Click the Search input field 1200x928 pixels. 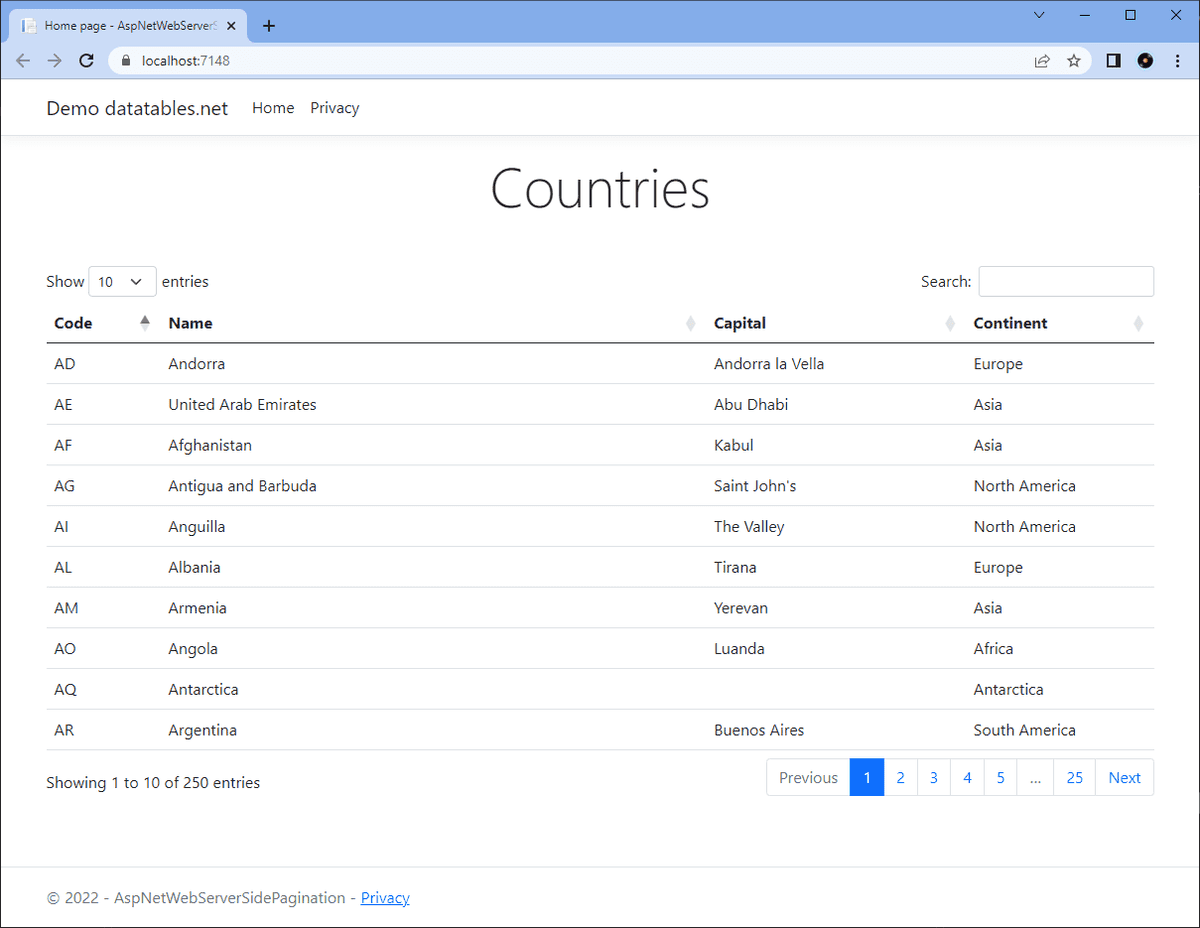[x=1065, y=281]
